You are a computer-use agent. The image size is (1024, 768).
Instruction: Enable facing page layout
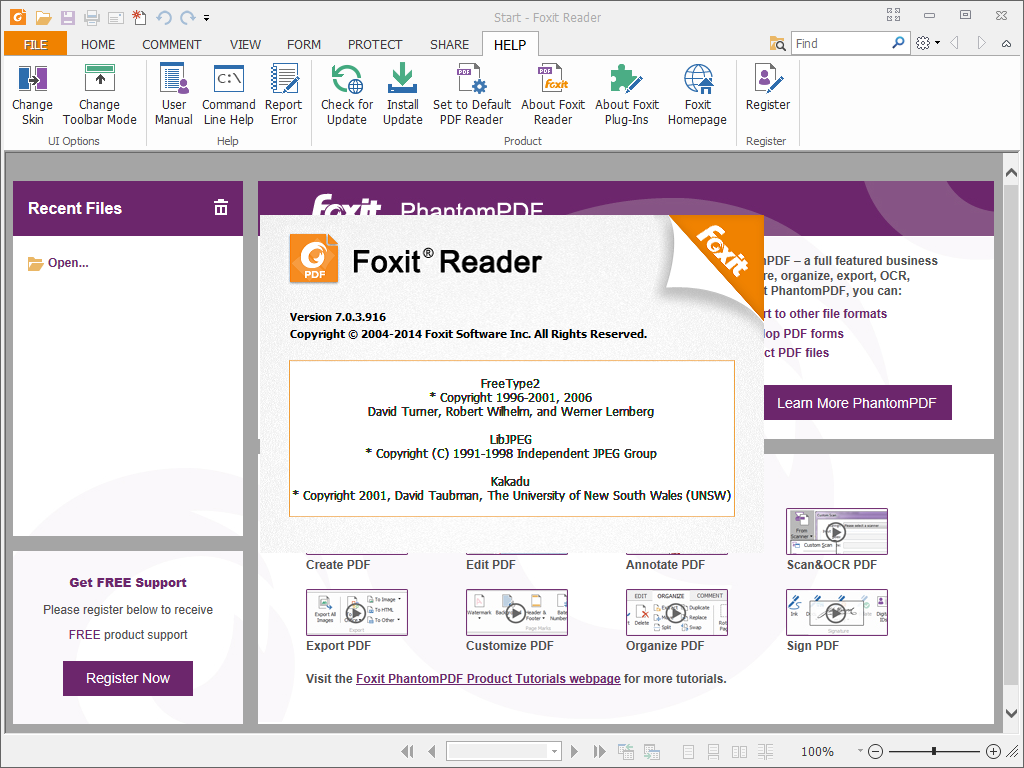[x=738, y=751]
